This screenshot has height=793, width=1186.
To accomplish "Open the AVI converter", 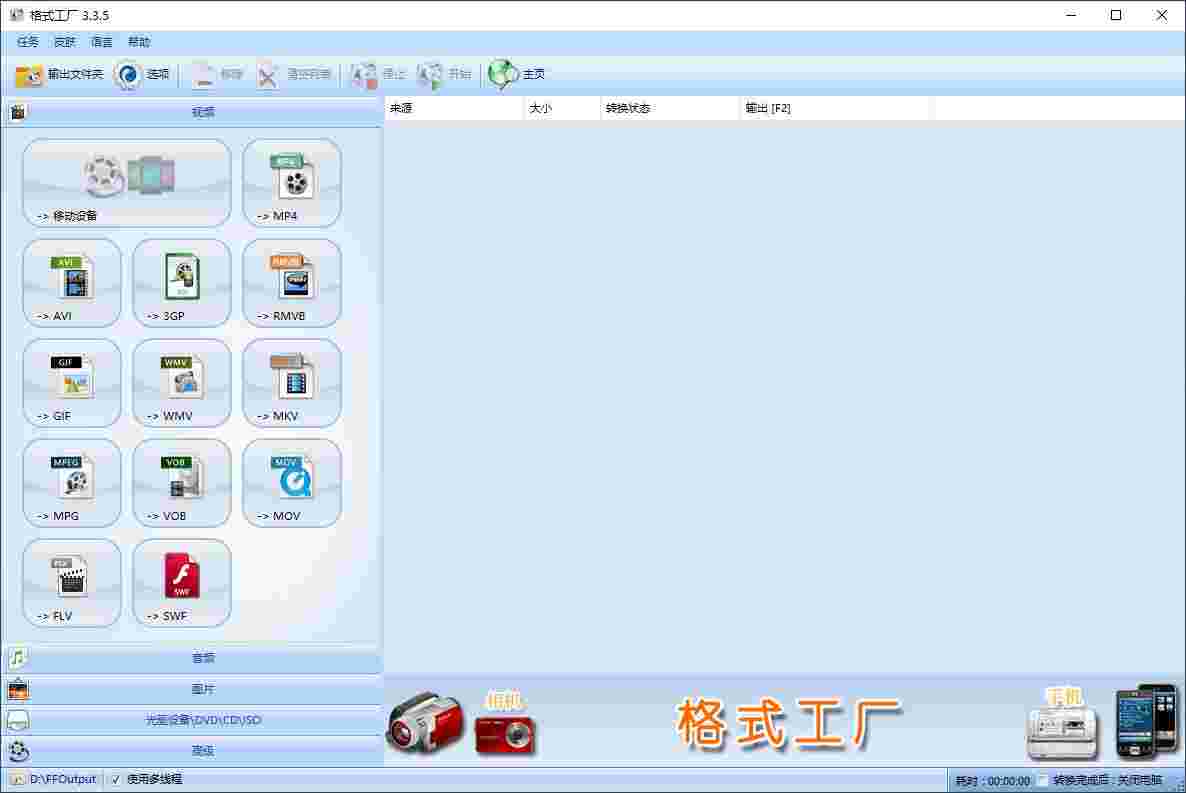I will [71, 283].
